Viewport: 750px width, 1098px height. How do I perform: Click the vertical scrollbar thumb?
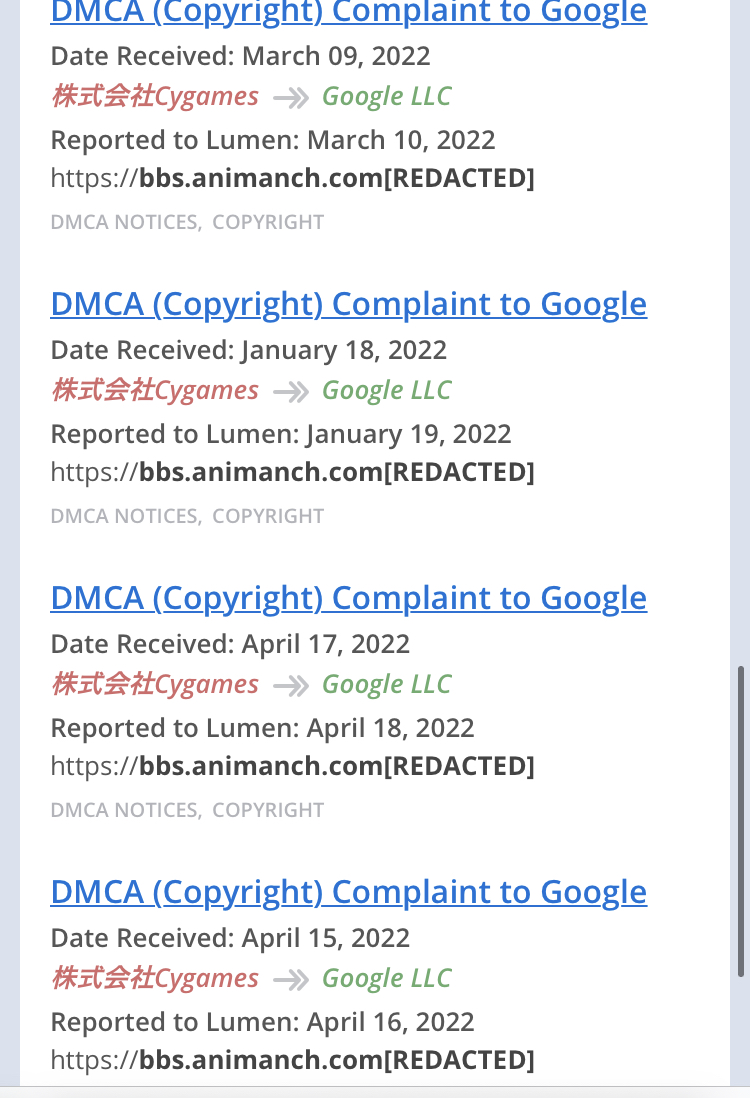(741, 821)
